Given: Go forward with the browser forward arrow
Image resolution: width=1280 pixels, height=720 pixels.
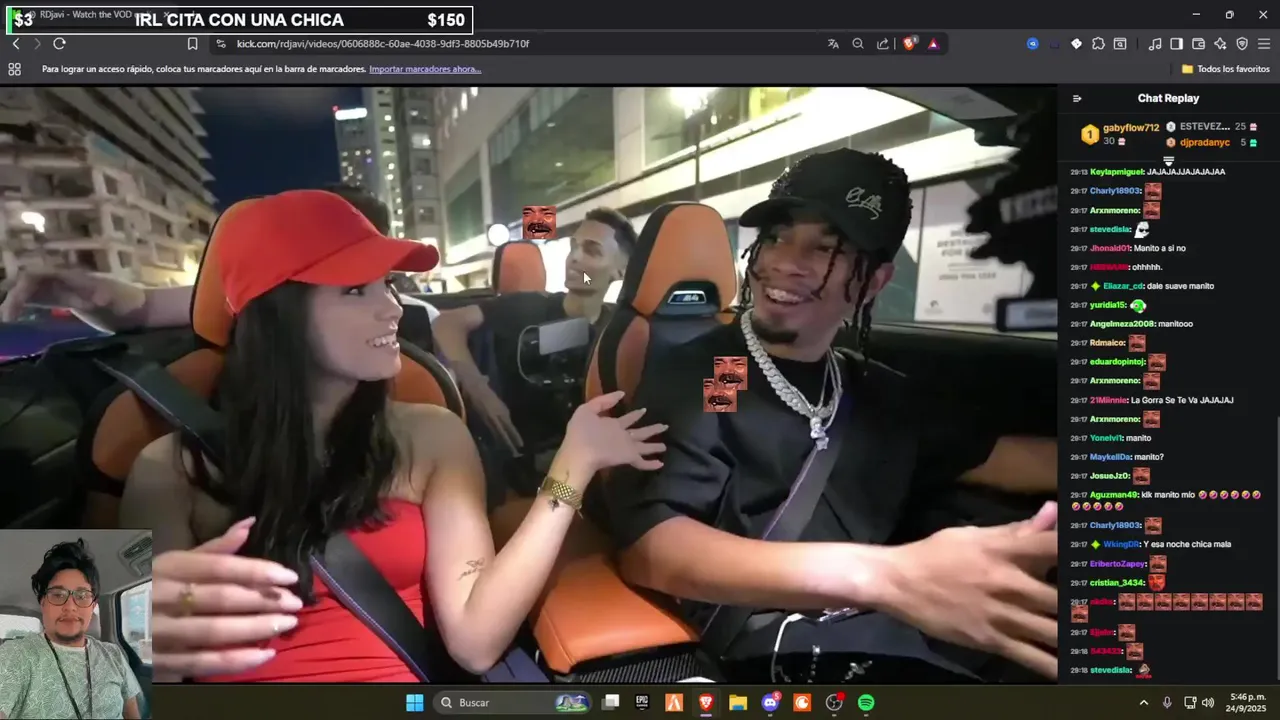Looking at the screenshot, I should 37,44.
